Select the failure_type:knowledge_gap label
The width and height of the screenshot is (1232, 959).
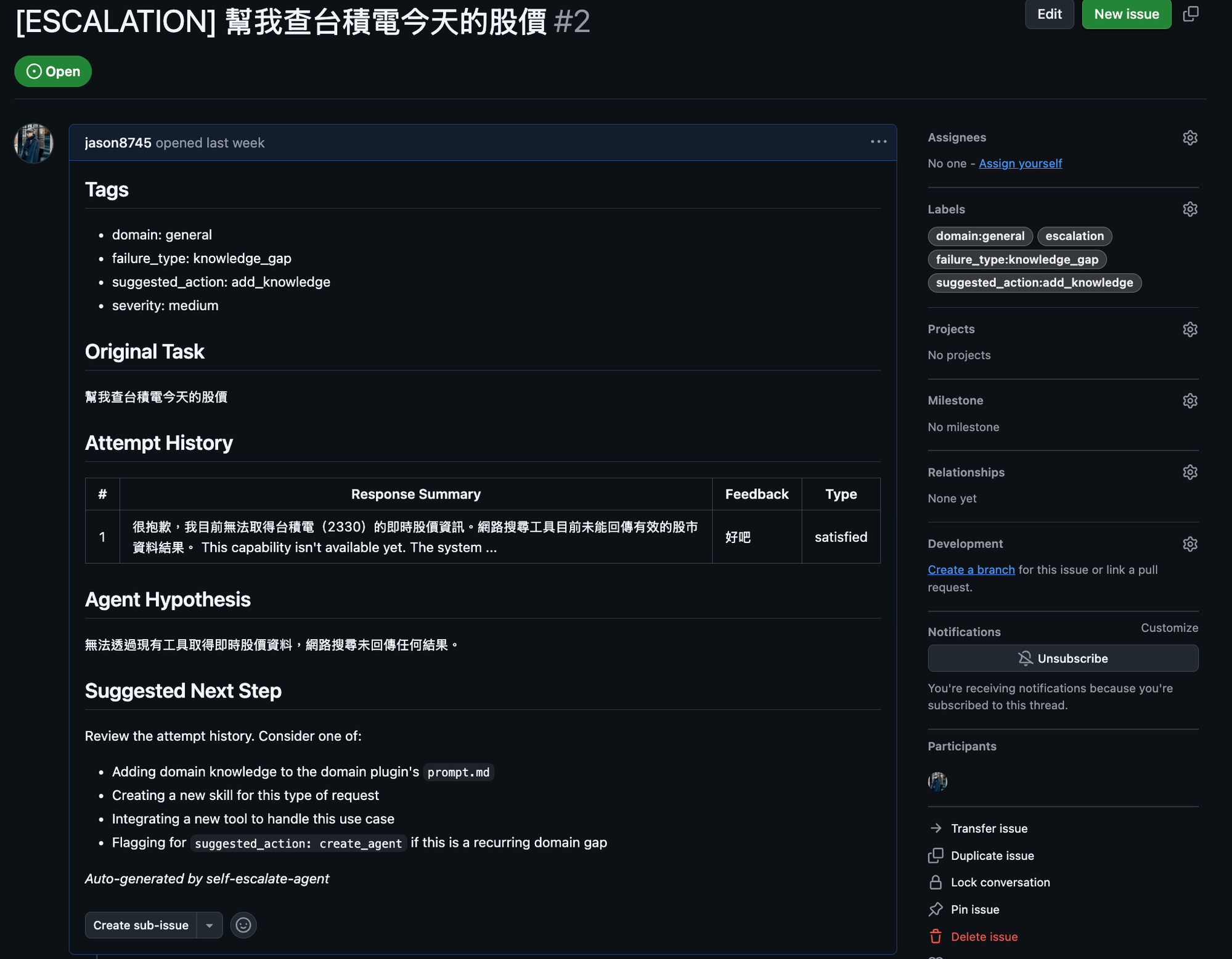pyautogui.click(x=1017, y=259)
